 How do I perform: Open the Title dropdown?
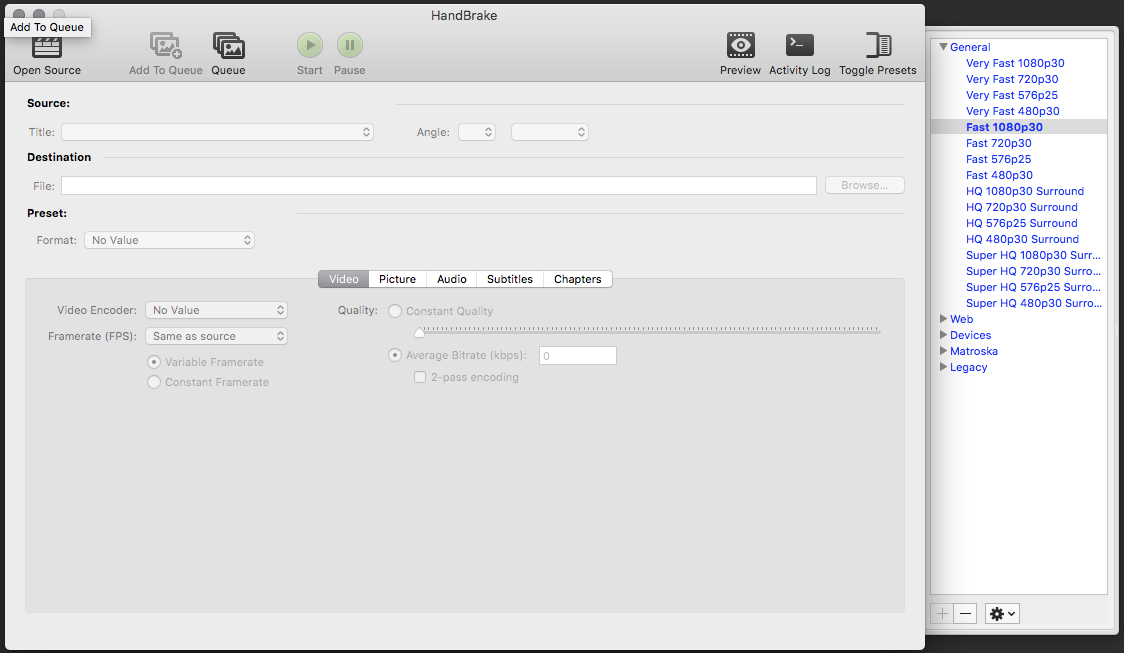[x=217, y=132]
